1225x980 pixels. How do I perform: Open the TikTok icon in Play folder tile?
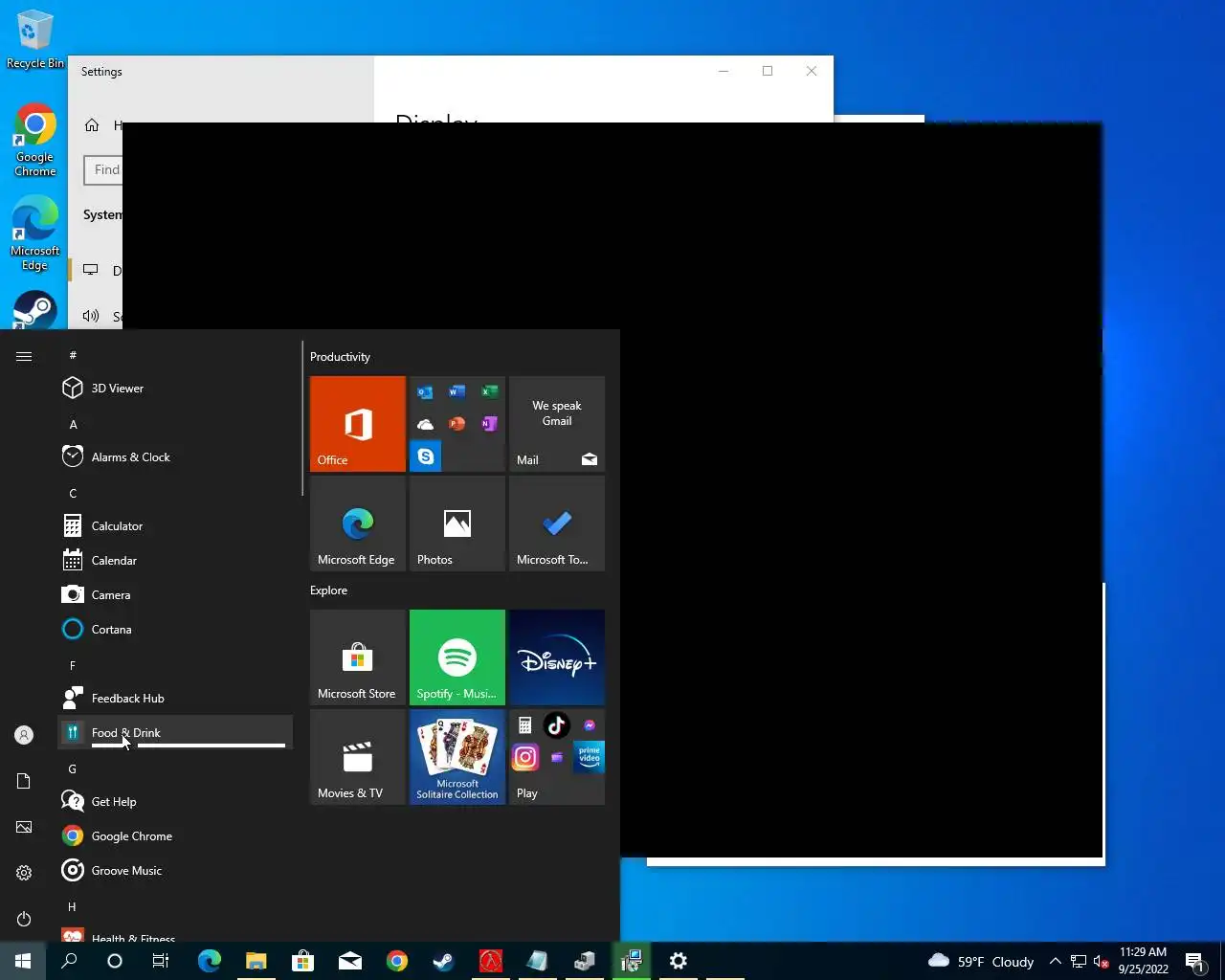pos(557,725)
